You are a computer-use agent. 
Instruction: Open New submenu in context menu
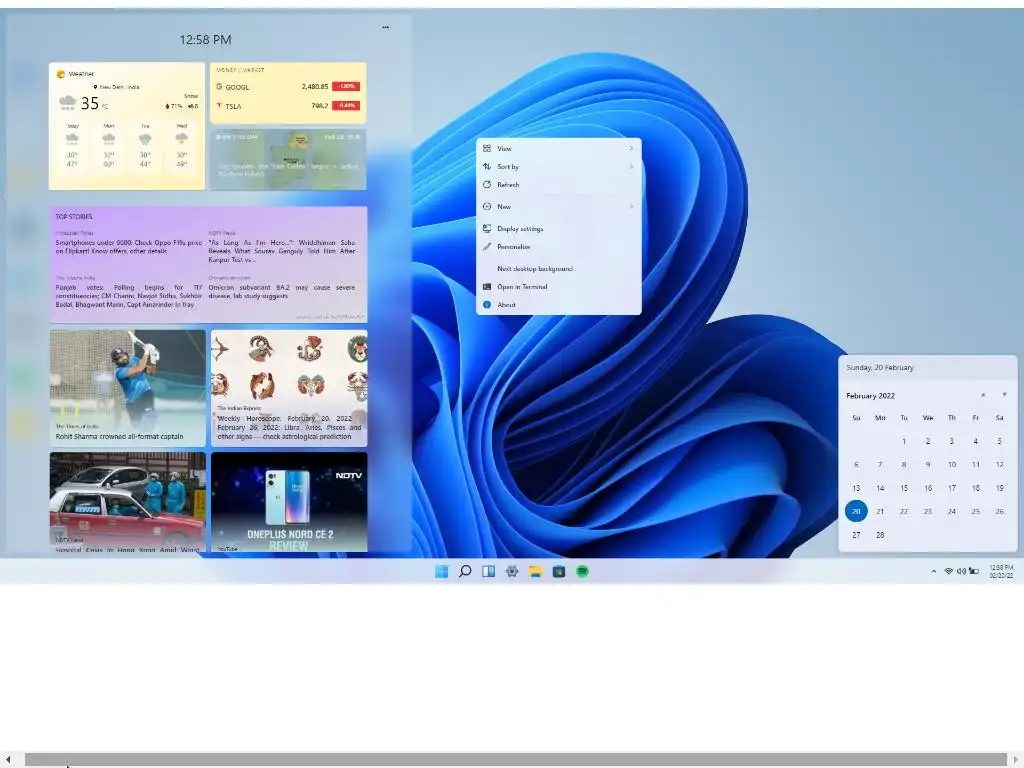[x=559, y=206]
